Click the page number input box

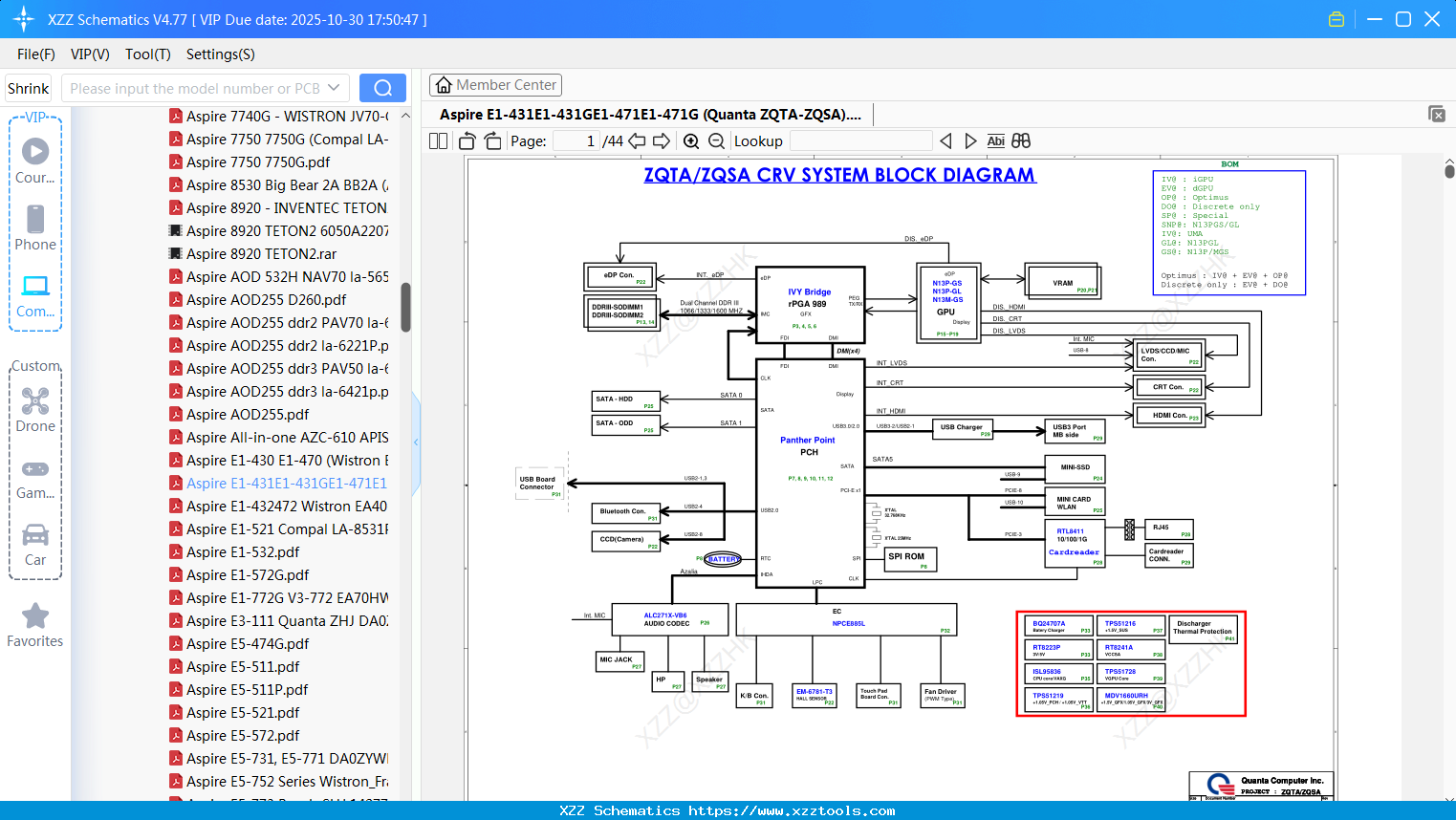point(576,140)
